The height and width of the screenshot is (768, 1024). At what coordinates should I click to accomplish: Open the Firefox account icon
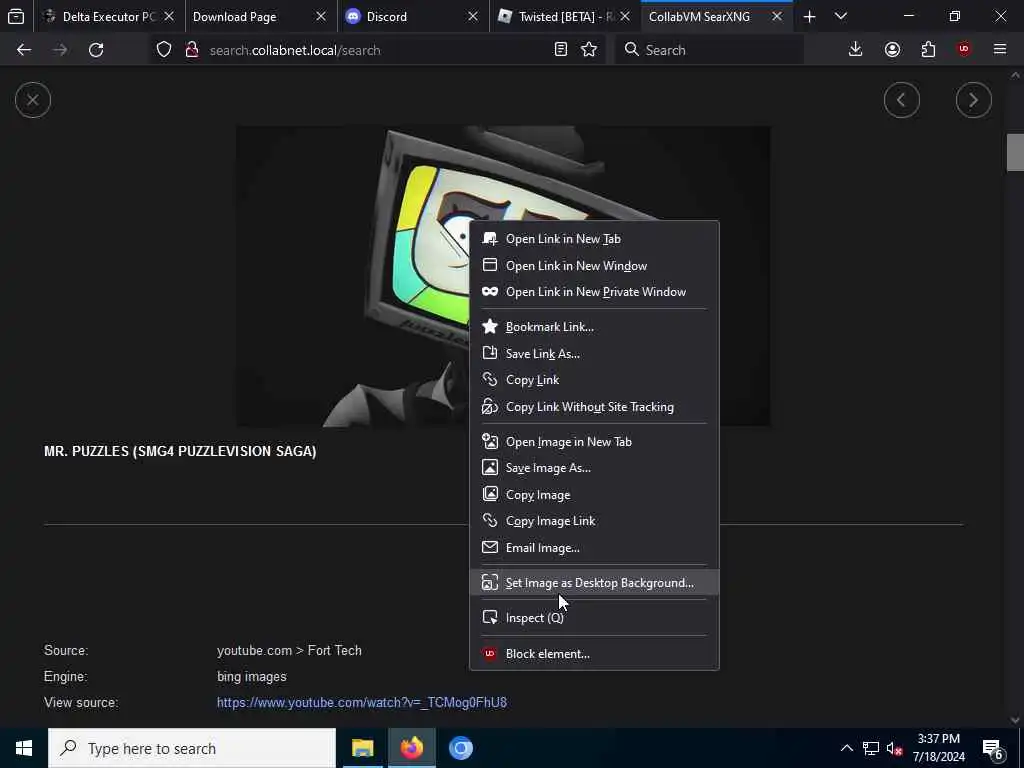(x=892, y=50)
